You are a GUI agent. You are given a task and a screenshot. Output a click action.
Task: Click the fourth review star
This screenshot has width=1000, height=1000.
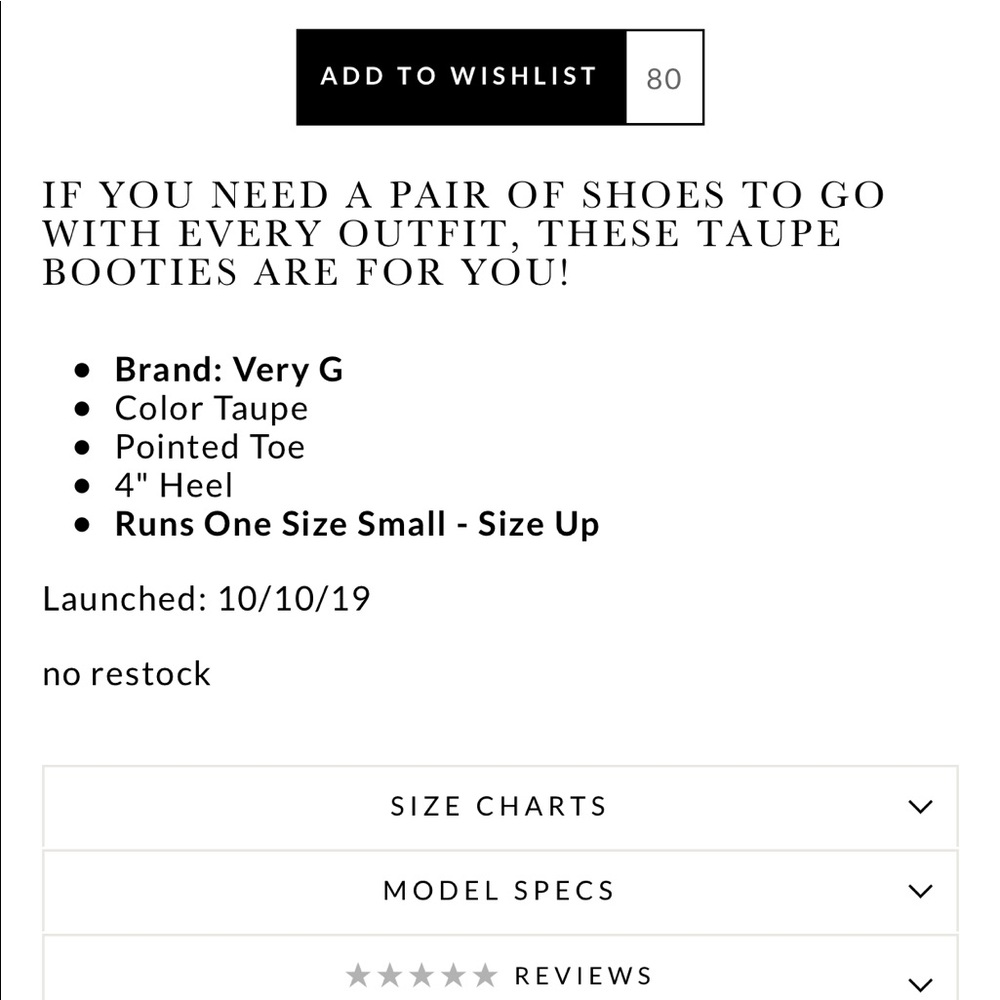coord(453,975)
